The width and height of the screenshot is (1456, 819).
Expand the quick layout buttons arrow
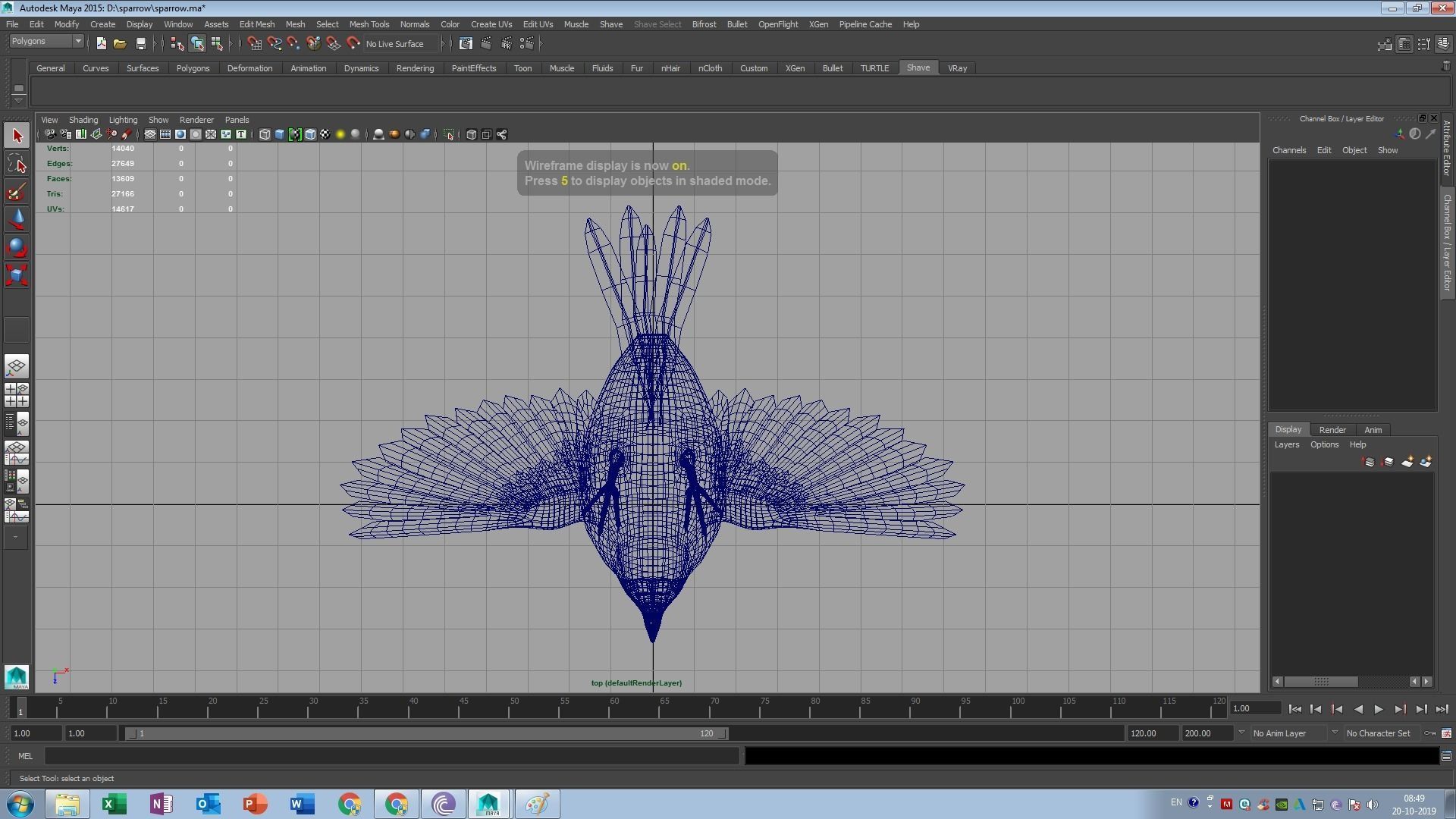coord(15,537)
